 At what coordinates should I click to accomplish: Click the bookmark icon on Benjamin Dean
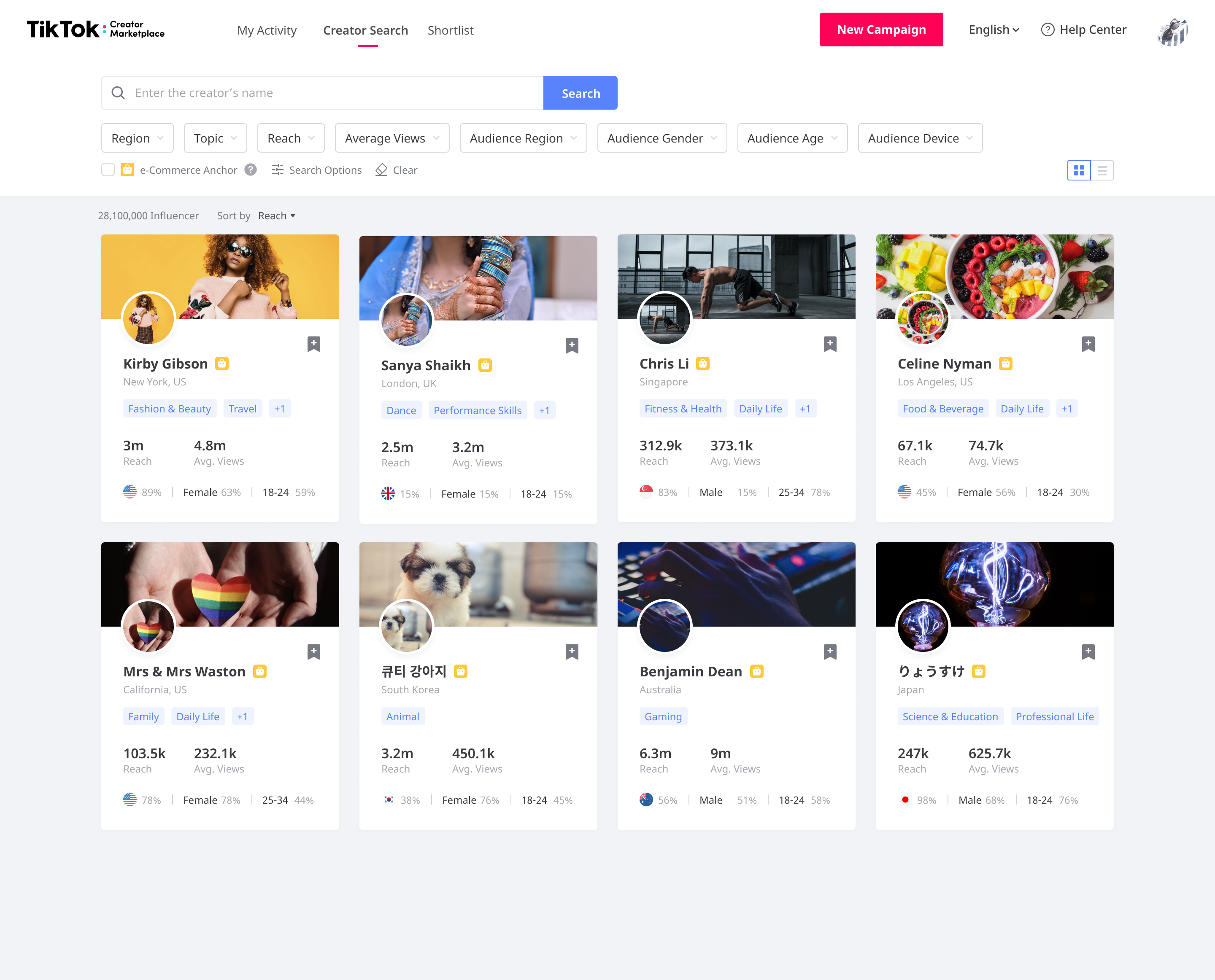(830, 651)
